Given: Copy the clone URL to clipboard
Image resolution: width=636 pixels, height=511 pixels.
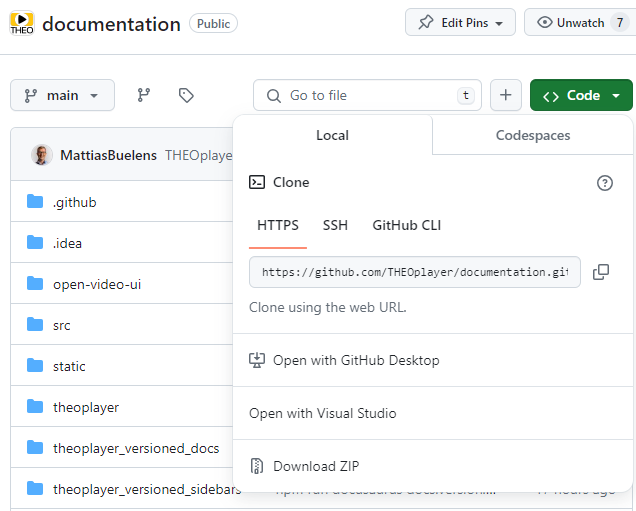Looking at the screenshot, I should pos(601,272).
